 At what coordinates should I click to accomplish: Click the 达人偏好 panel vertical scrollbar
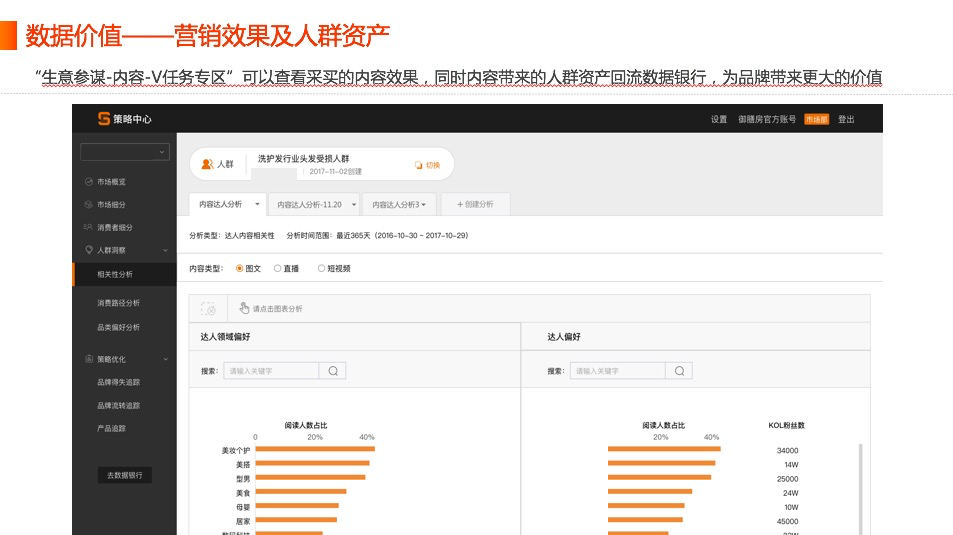(861, 489)
